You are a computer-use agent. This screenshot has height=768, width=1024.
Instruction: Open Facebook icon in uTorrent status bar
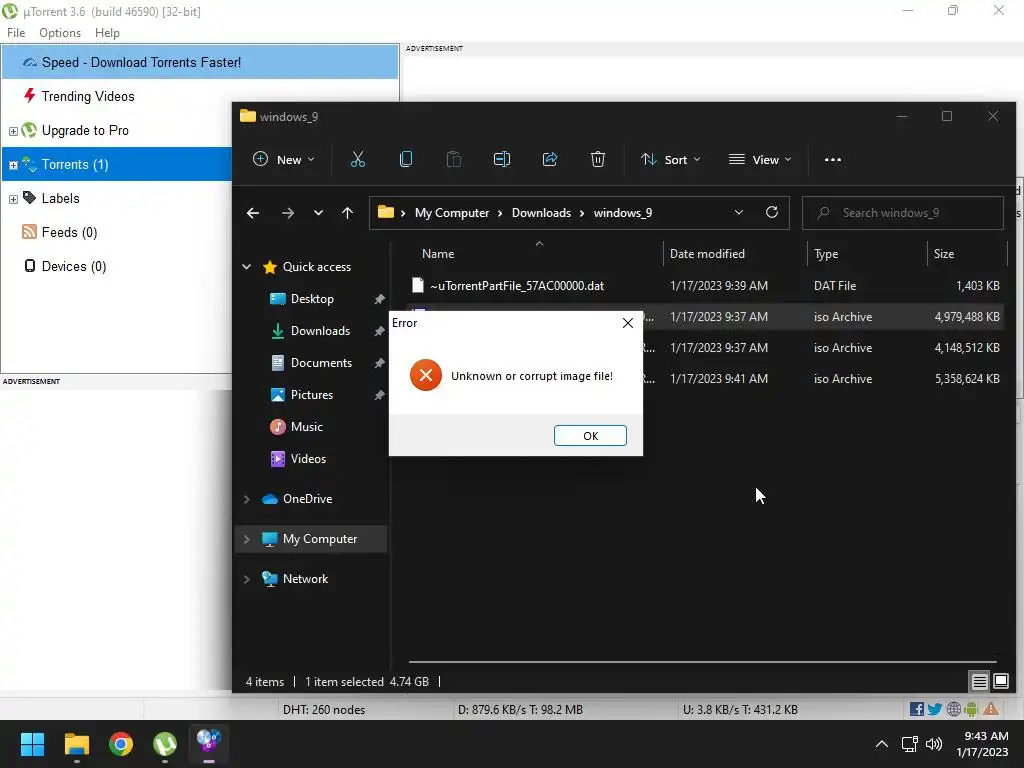point(917,709)
